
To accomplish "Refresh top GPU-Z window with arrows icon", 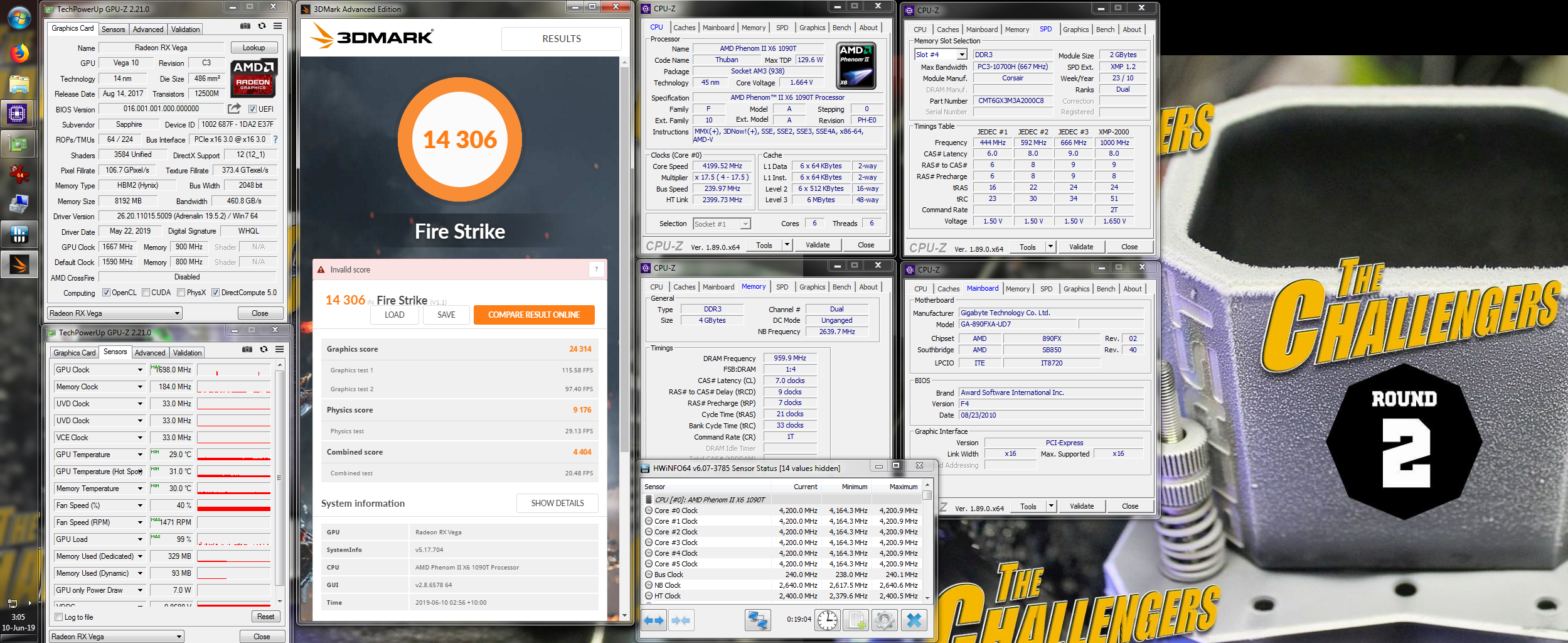I will pos(262,26).
